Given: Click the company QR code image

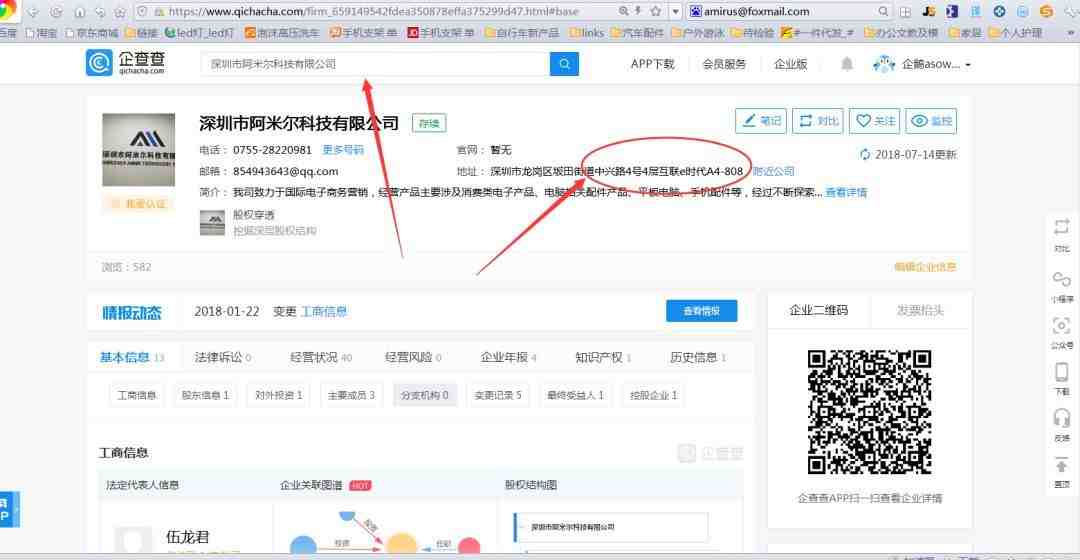Looking at the screenshot, I should pyautogui.click(x=869, y=412).
